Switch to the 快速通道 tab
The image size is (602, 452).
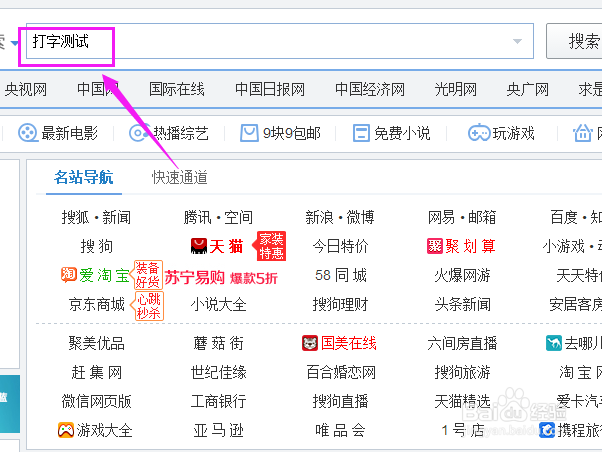point(180,177)
